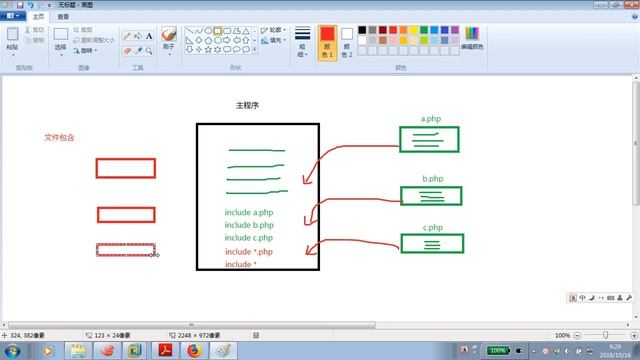Pick the purple palette color
Screen dimensions: 640x360
455,30
